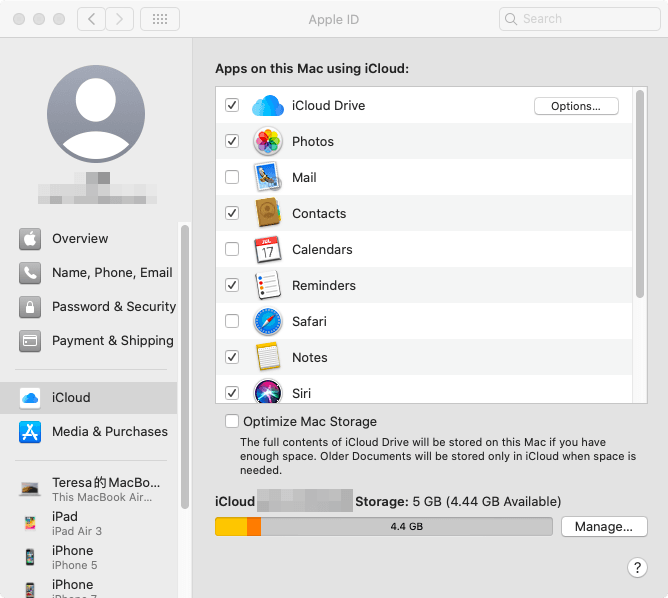Click the Photos app icon
Screen dimensions: 668x598
point(268,142)
